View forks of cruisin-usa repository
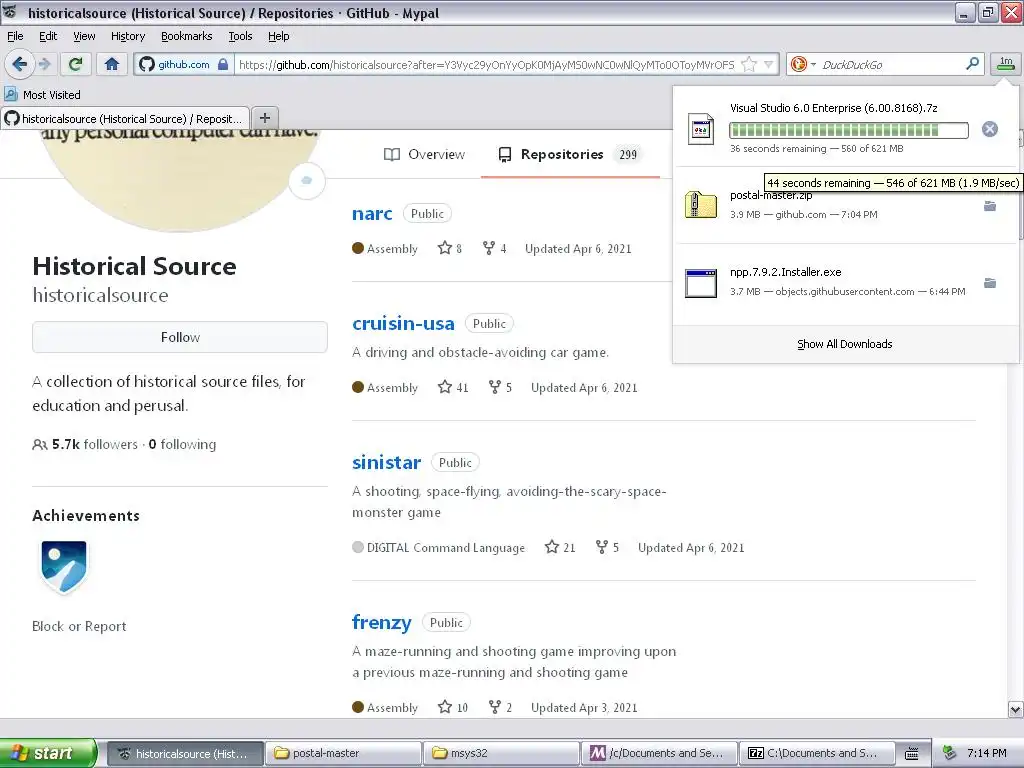The image size is (1024, 768). coord(500,387)
